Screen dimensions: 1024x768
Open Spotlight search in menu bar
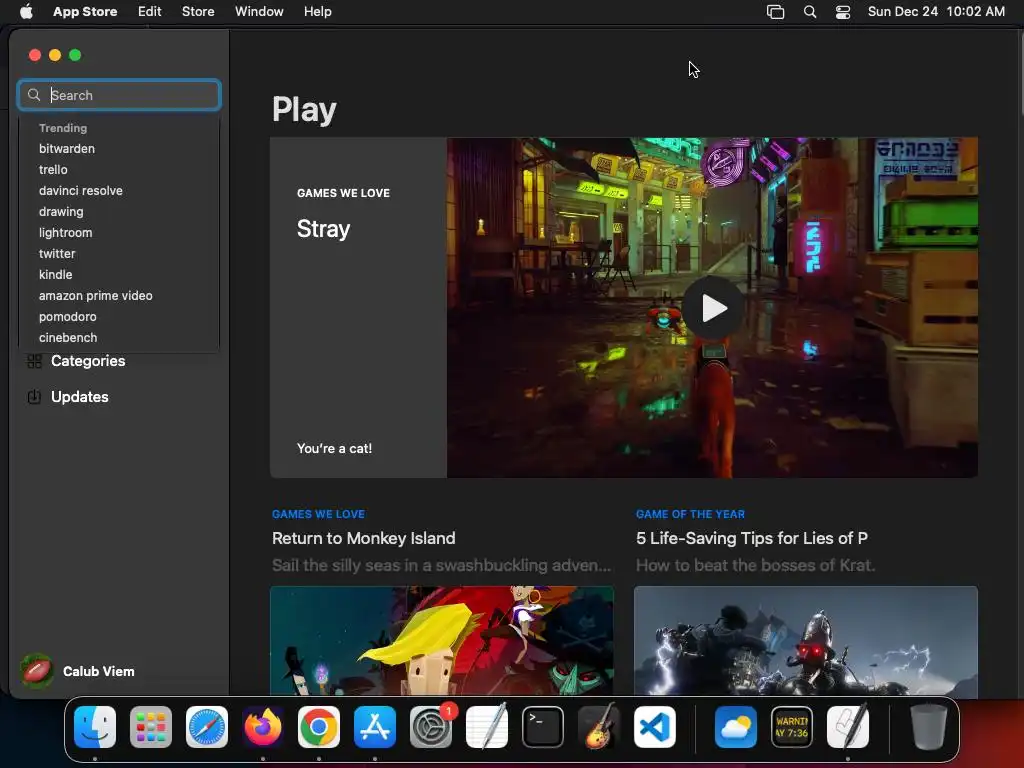(810, 12)
